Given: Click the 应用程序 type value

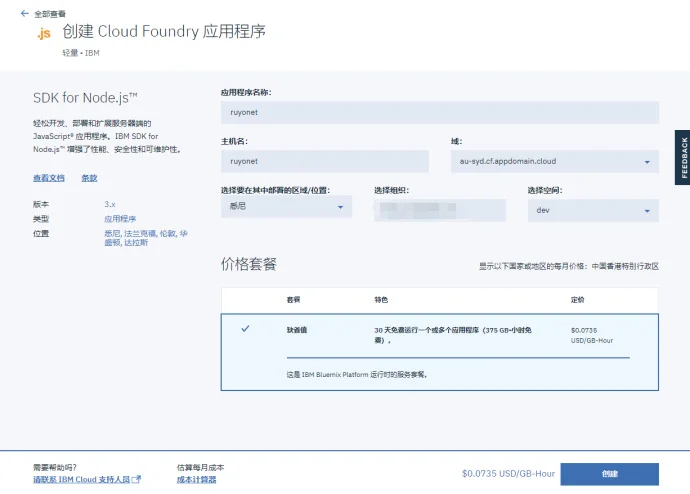Looking at the screenshot, I should [120, 219].
